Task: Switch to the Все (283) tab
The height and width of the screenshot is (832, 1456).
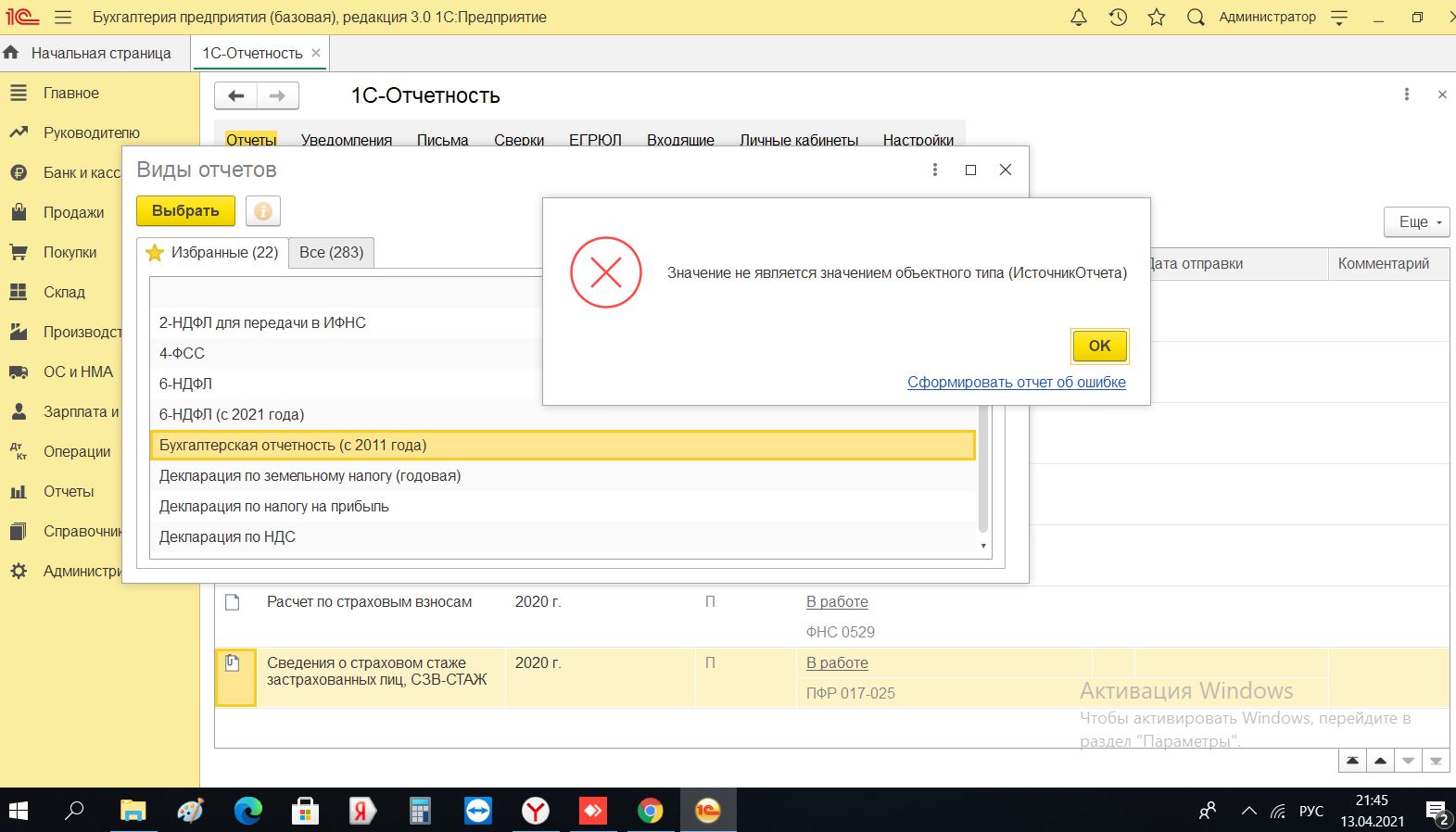Action: [331, 252]
